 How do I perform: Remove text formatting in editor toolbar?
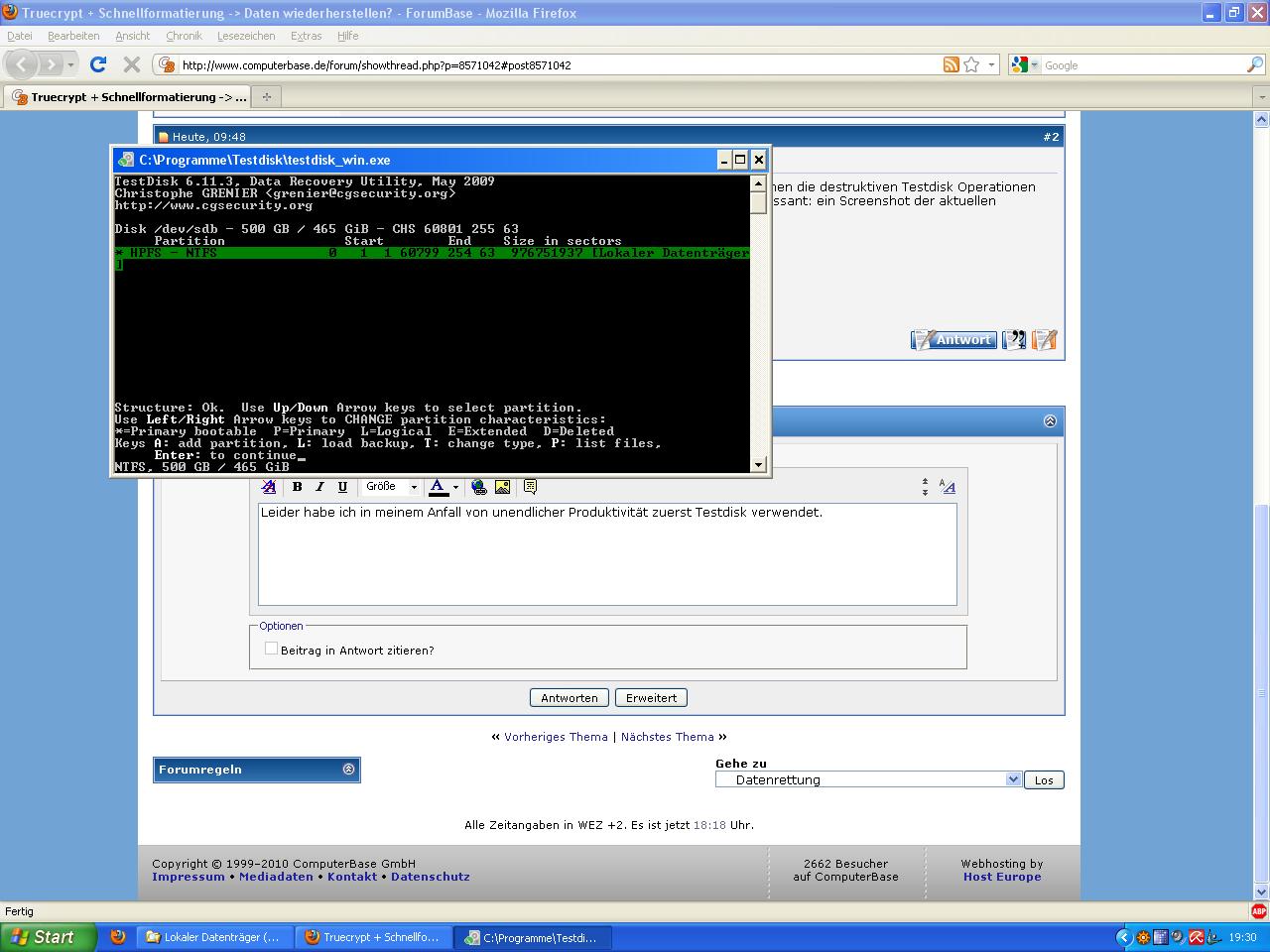(269, 487)
